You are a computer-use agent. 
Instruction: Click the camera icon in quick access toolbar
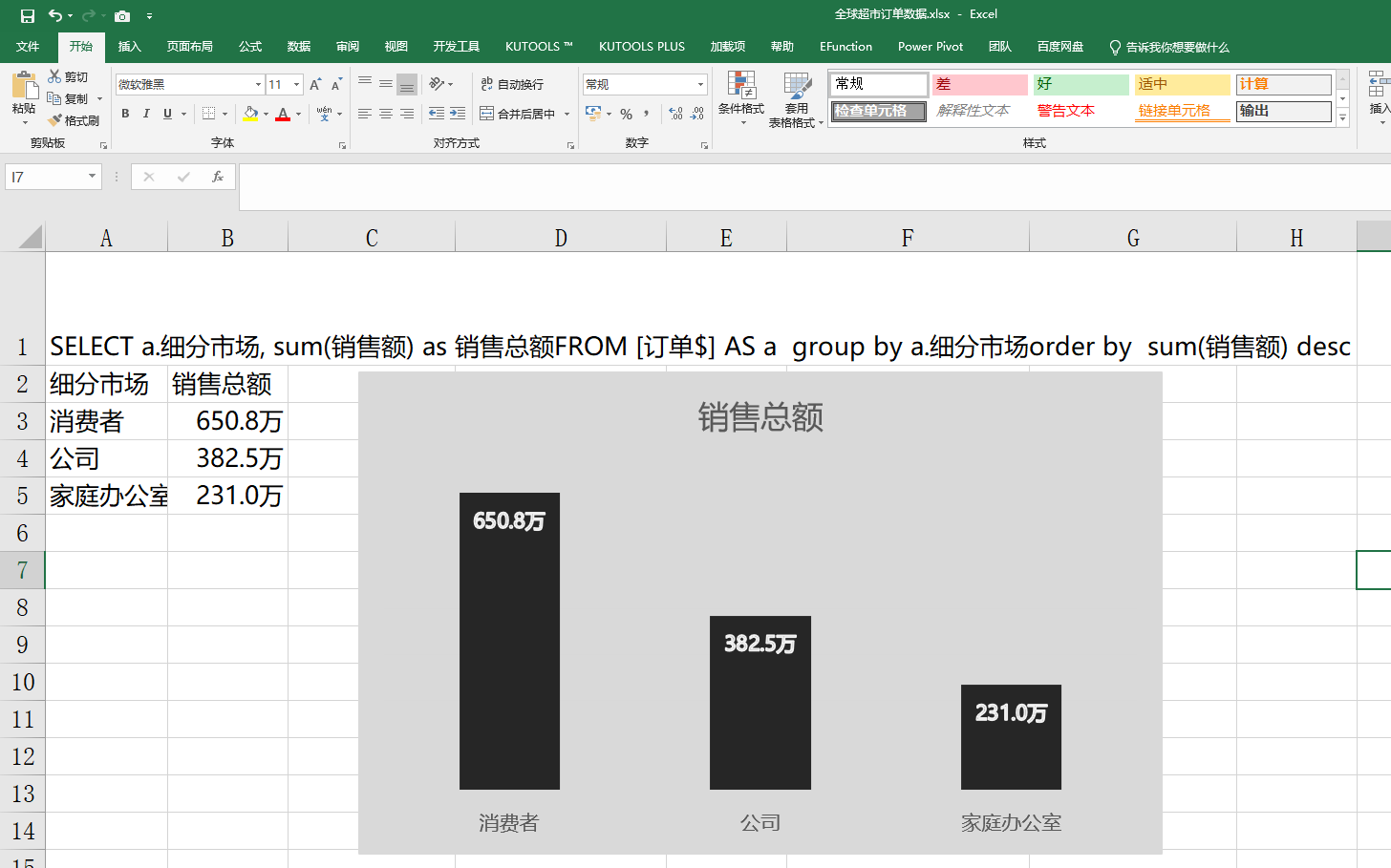[122, 16]
